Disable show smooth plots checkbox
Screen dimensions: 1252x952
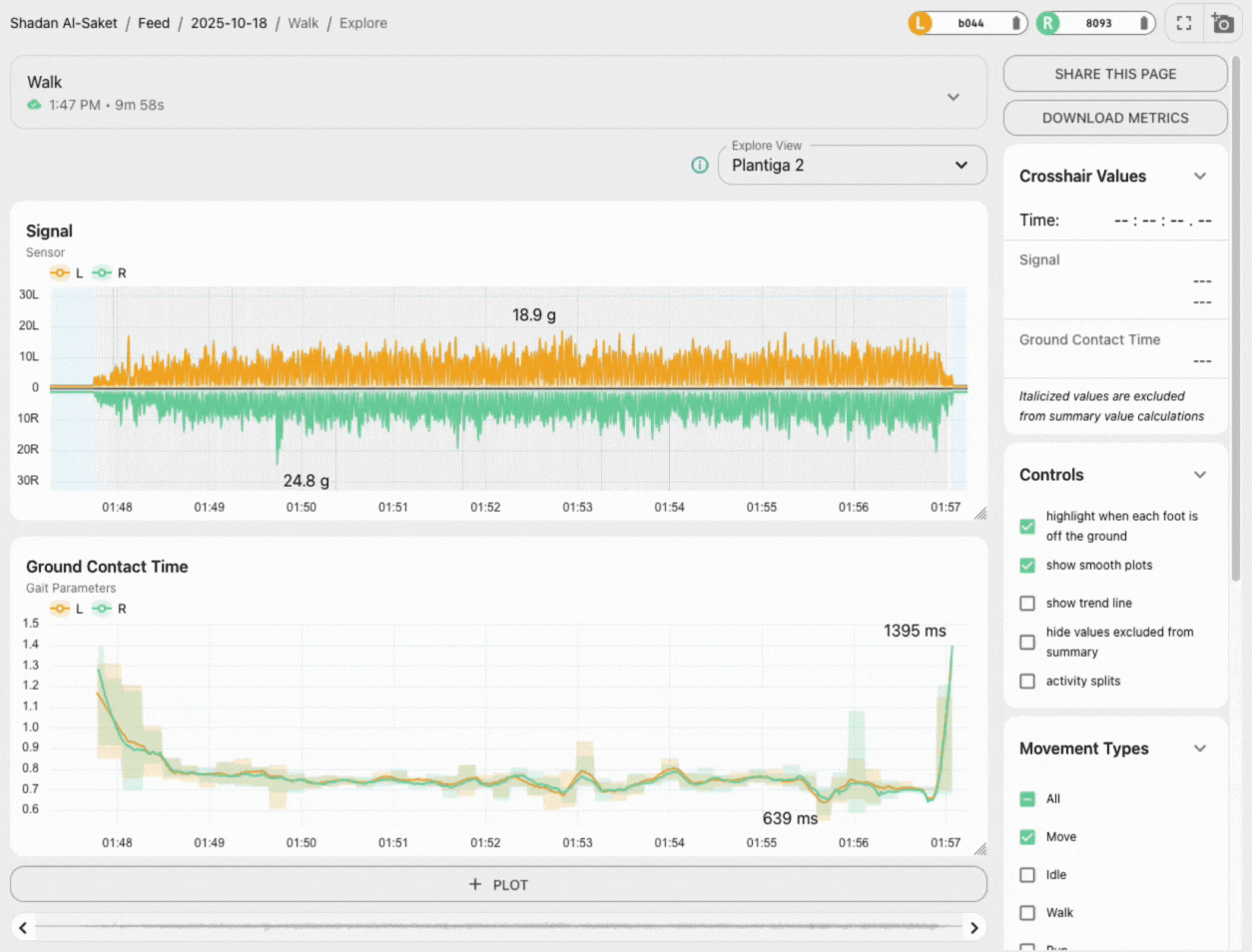(x=1027, y=566)
